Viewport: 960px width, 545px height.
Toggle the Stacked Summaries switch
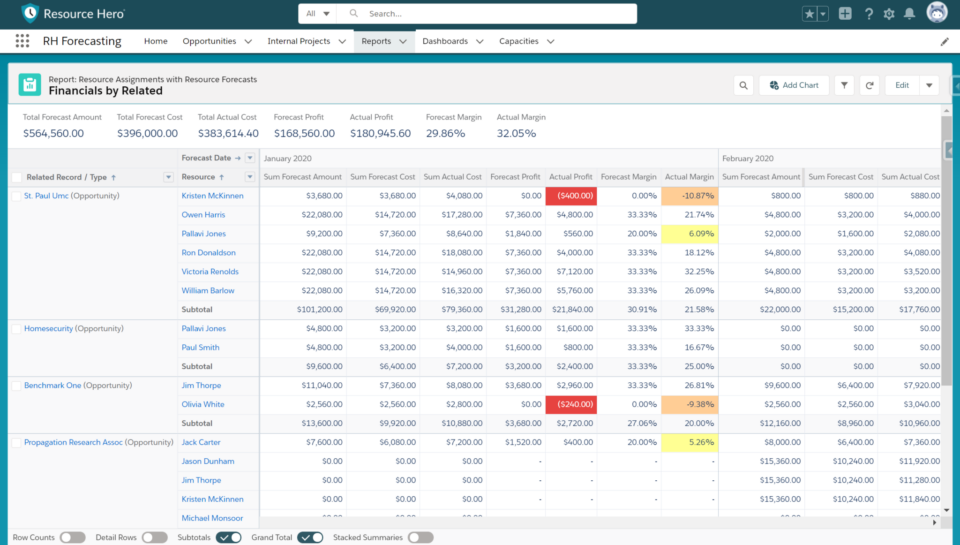pyautogui.click(x=421, y=537)
